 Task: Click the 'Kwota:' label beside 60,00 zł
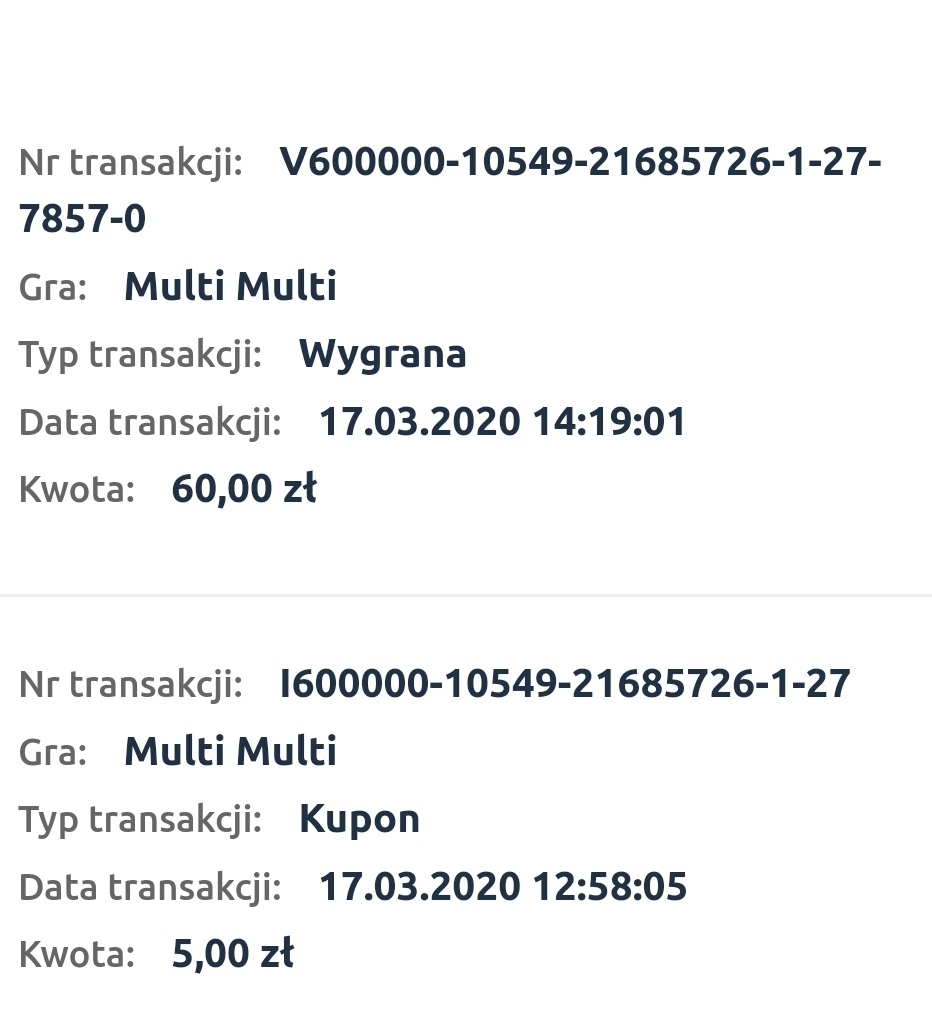click(77, 489)
